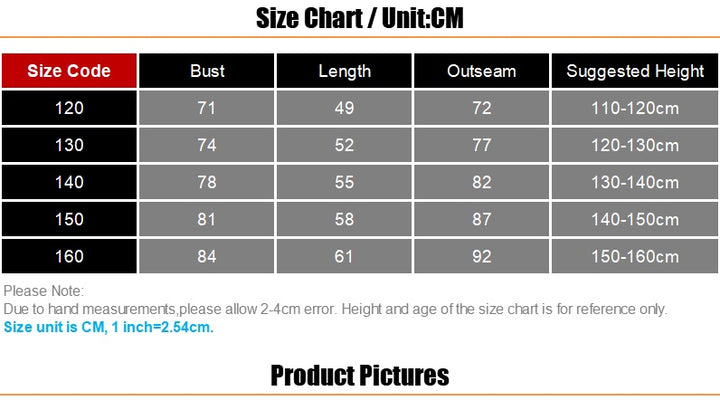Select the length value 52 cell
The image size is (720, 410).
[x=344, y=145]
